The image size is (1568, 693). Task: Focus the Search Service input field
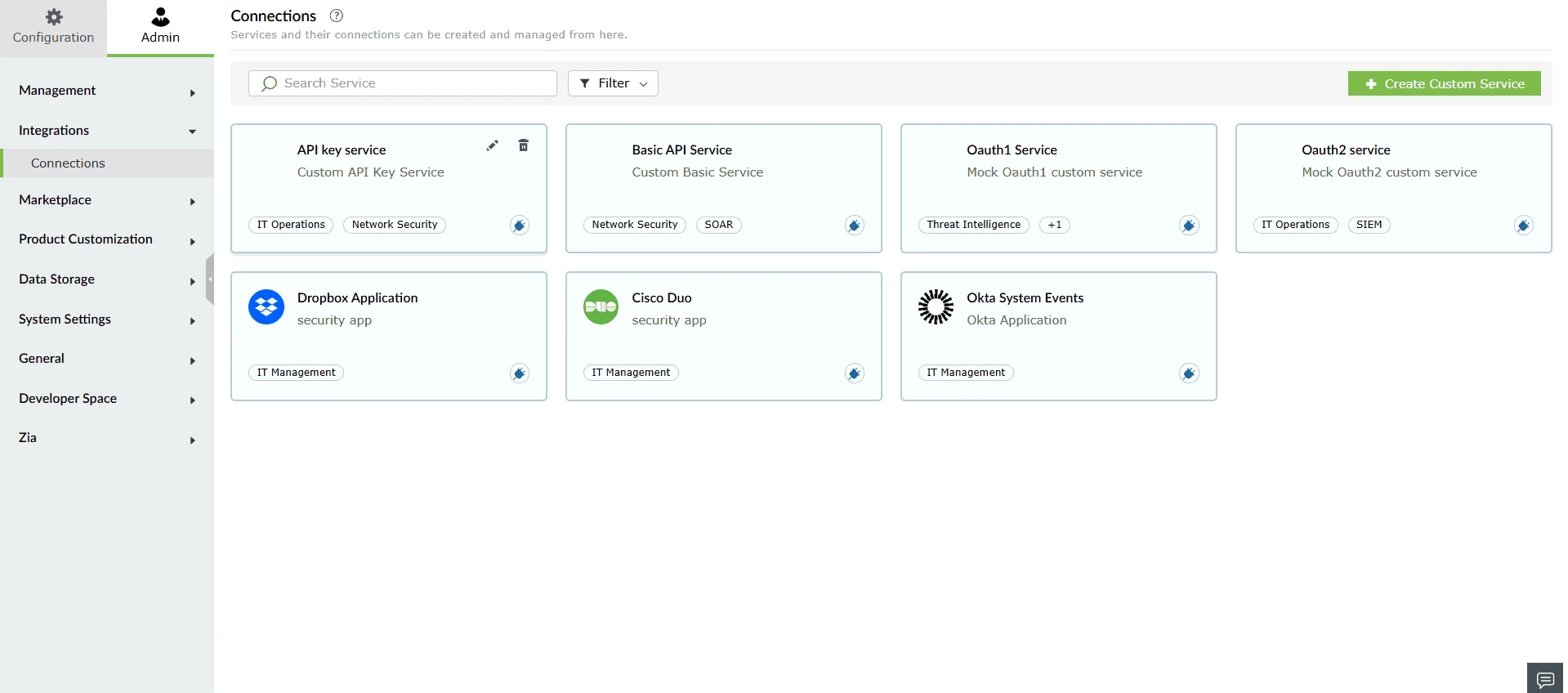tap(403, 83)
